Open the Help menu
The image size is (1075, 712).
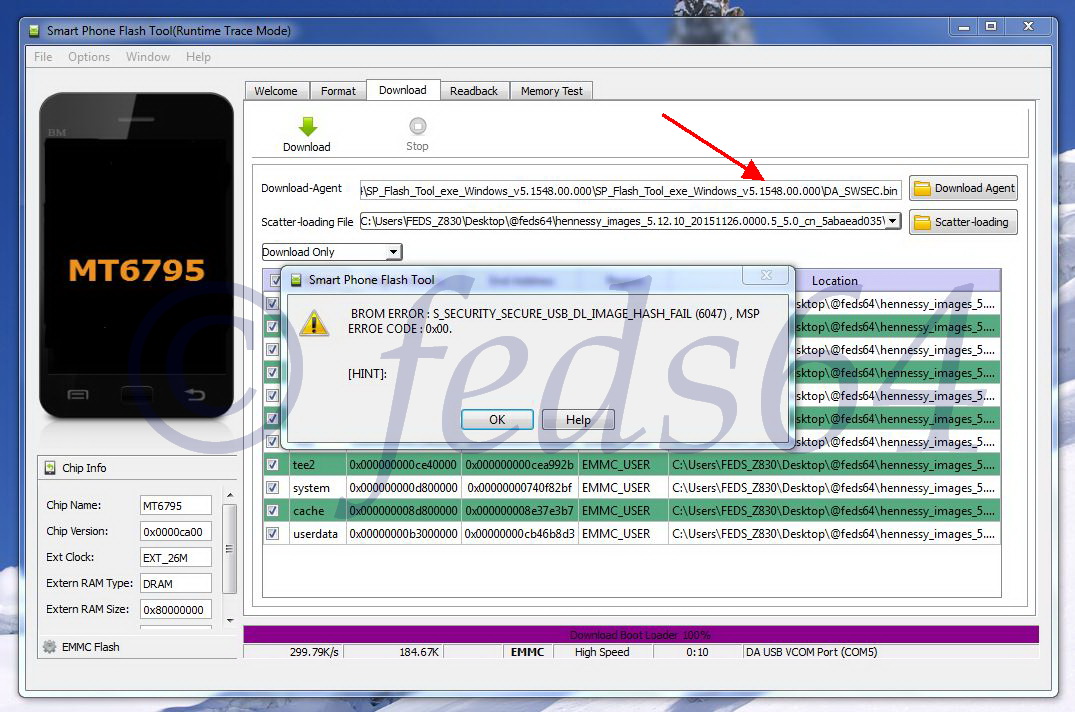pyautogui.click(x=198, y=57)
